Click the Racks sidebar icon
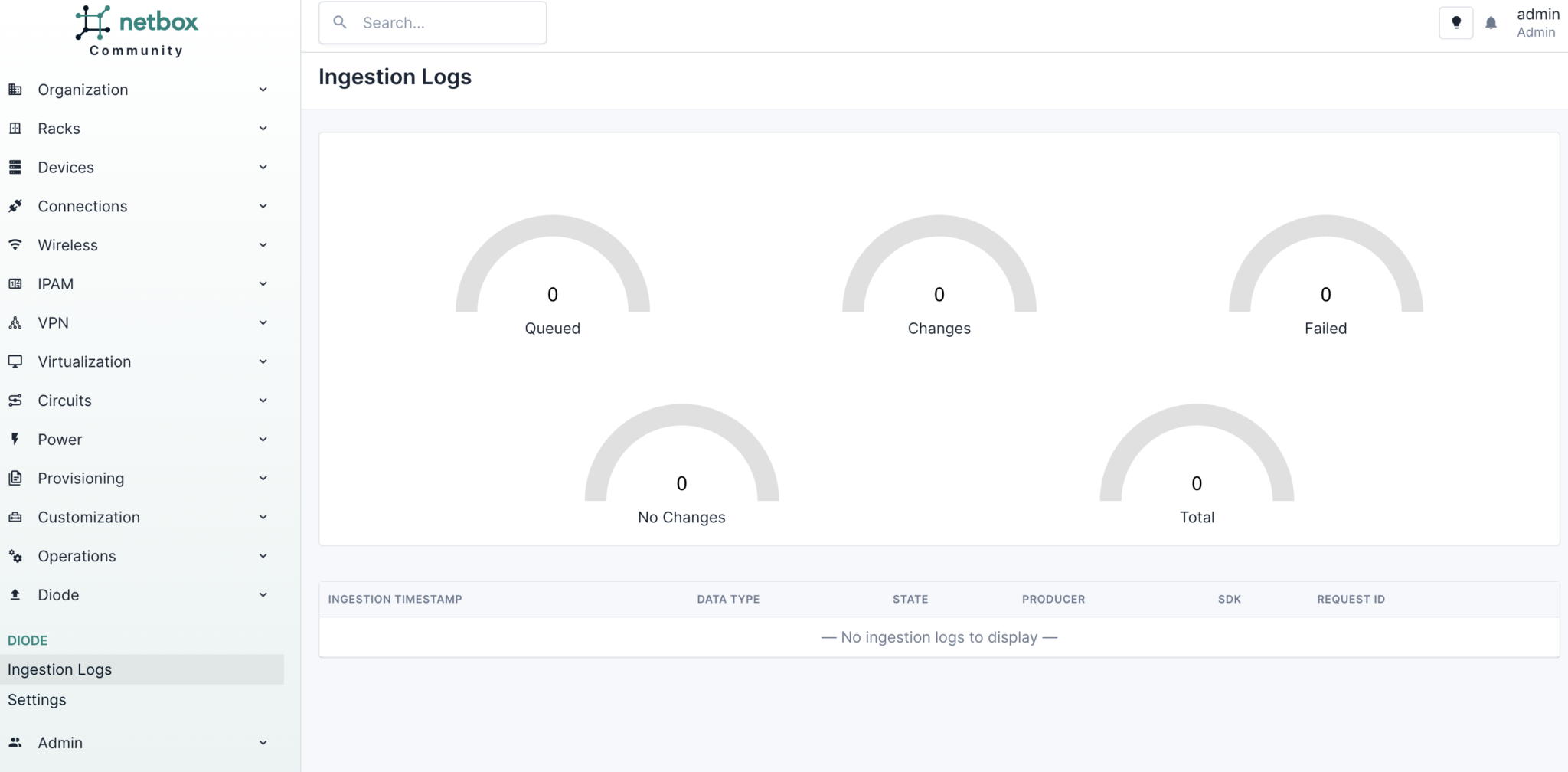Viewport: 1568px width, 772px height. coord(15,128)
